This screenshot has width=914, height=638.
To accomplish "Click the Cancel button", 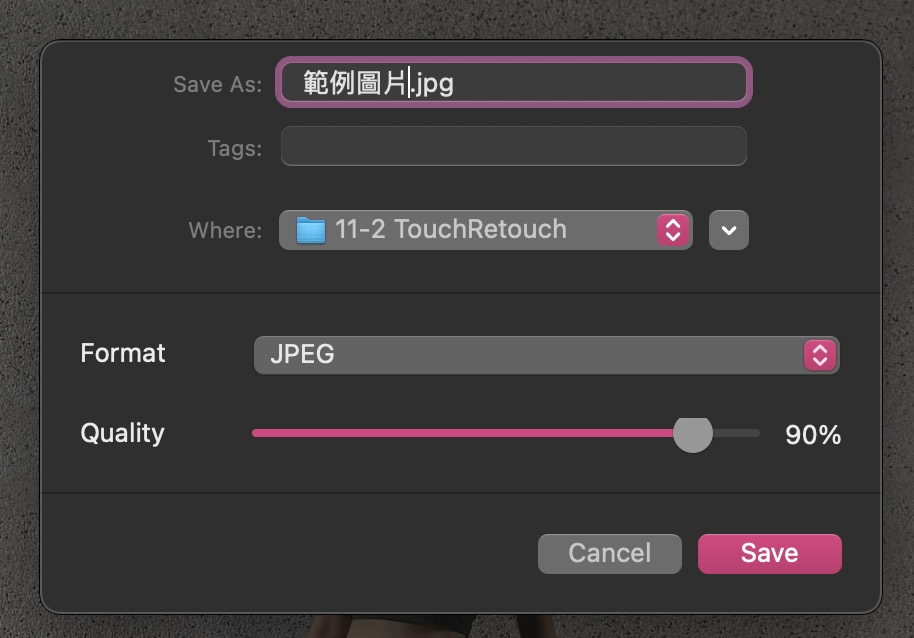I will (x=610, y=554).
